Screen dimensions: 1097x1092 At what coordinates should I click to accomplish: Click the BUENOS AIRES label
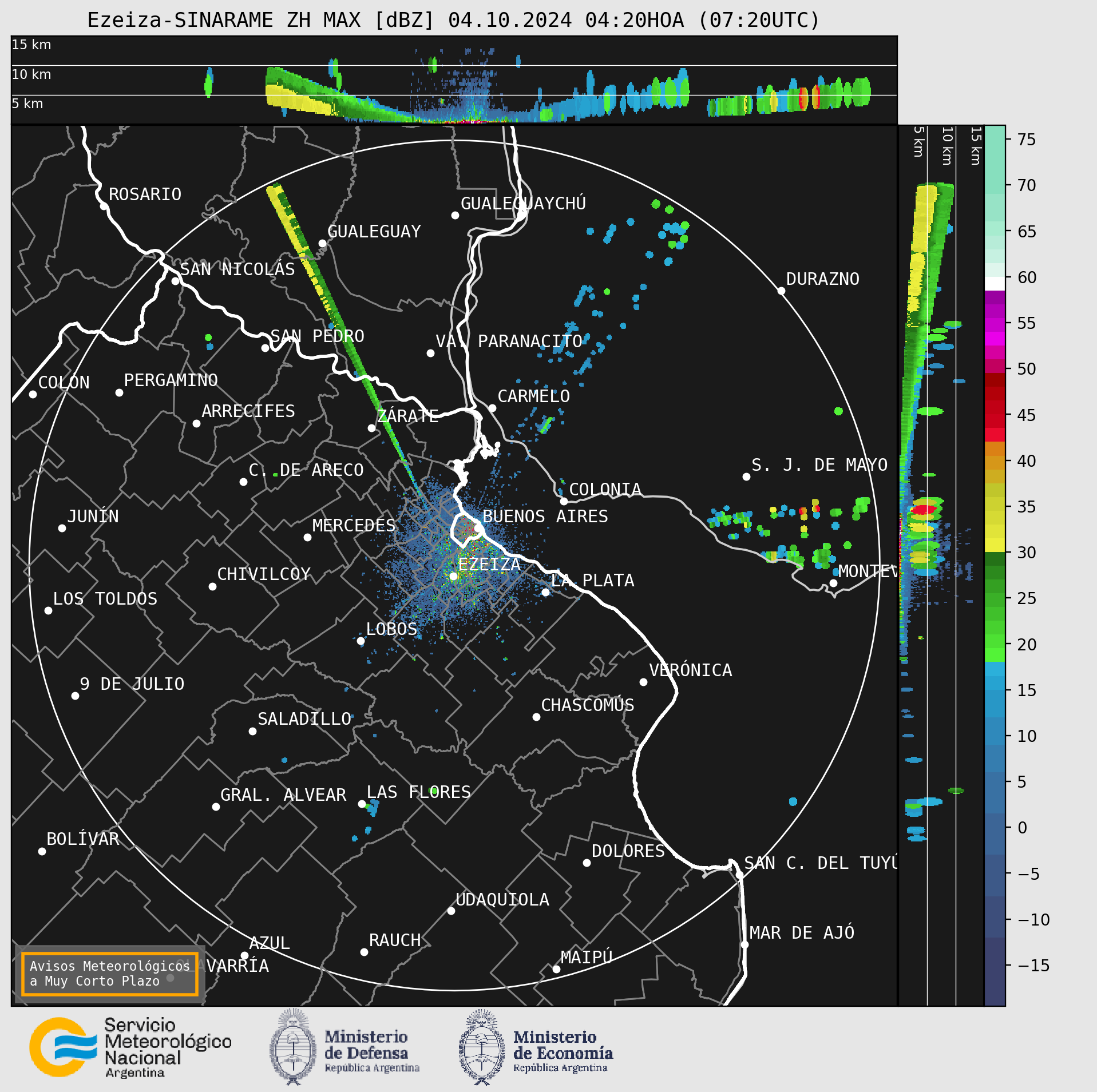(x=545, y=517)
